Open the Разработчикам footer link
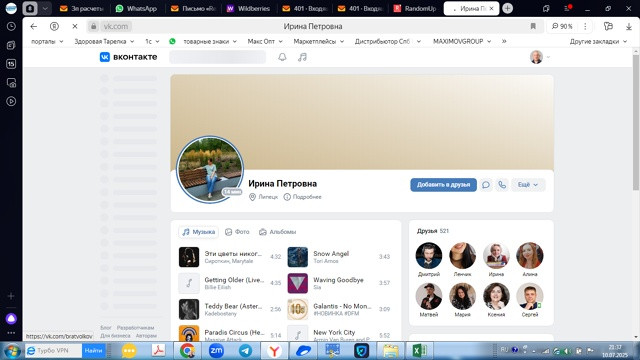 pos(136,328)
